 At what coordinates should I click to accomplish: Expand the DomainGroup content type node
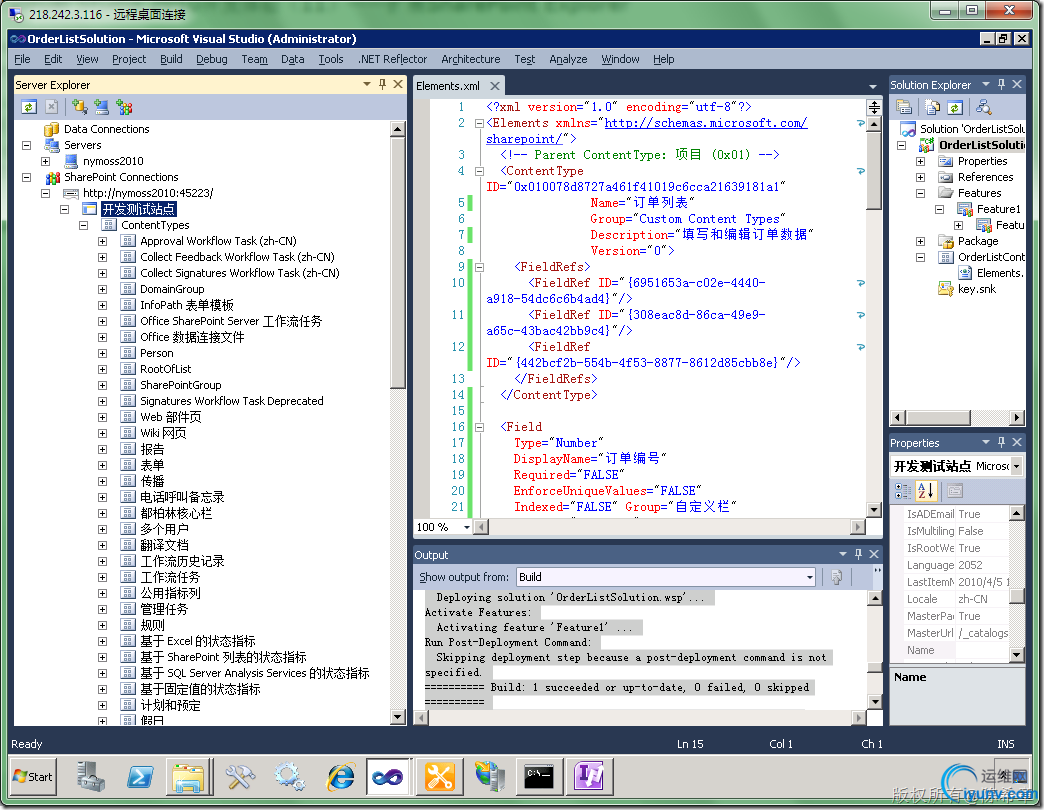pos(102,290)
